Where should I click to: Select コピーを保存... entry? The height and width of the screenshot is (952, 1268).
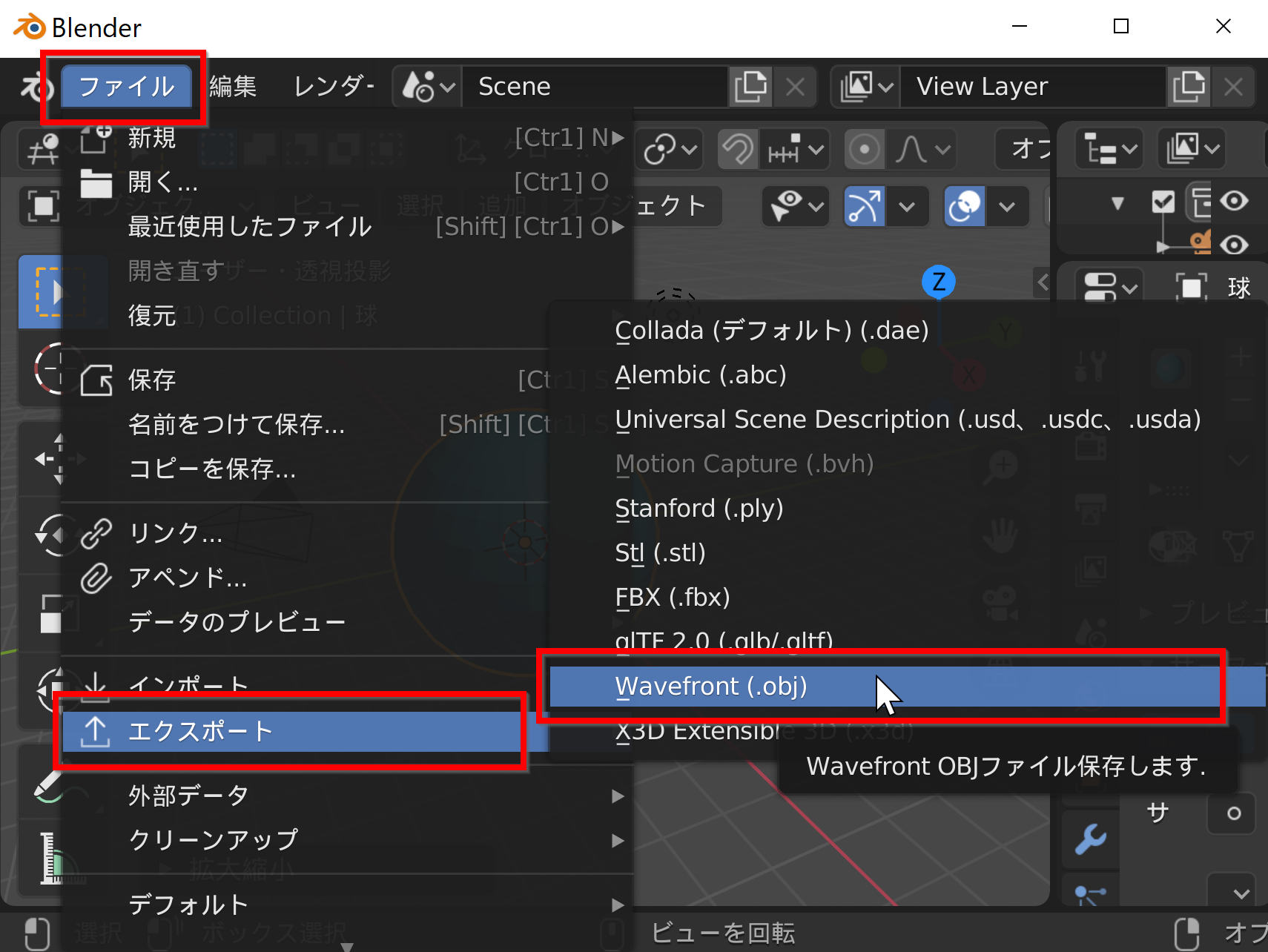pos(304,469)
